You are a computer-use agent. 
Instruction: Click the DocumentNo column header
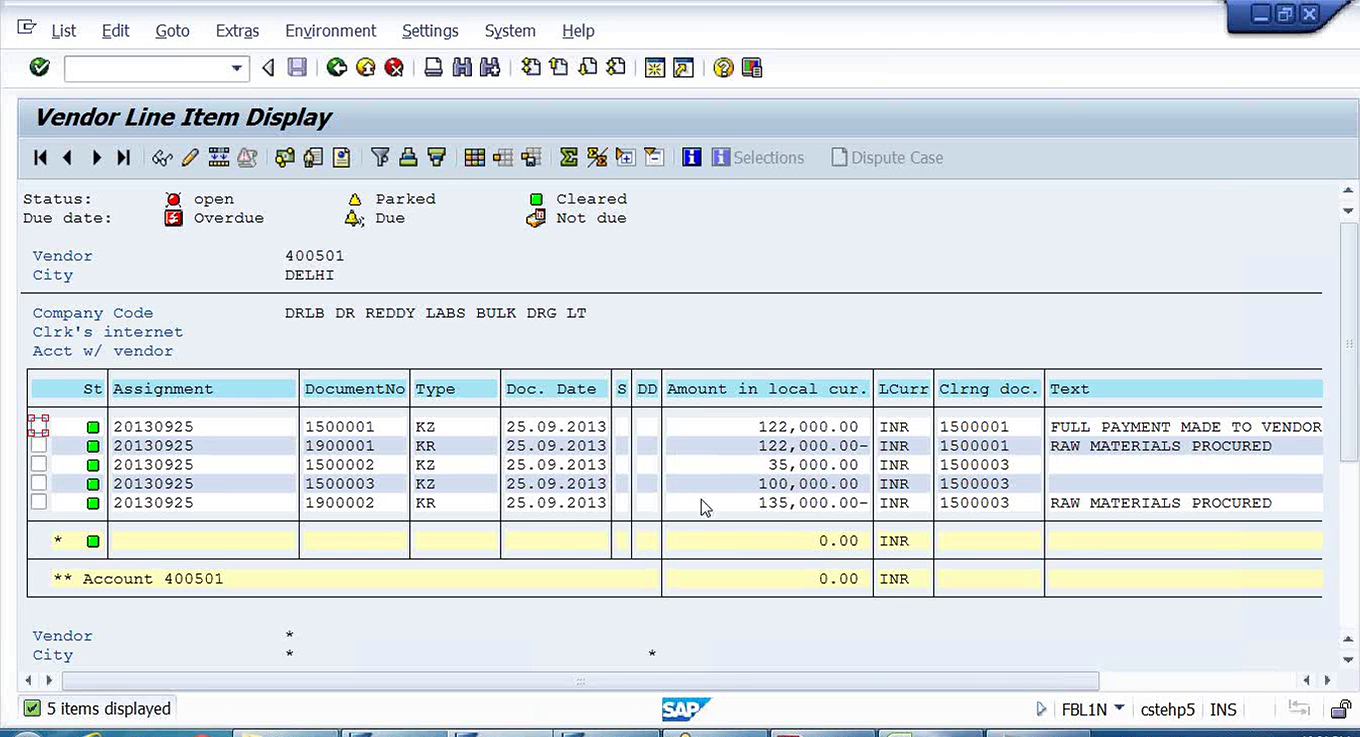[355, 389]
